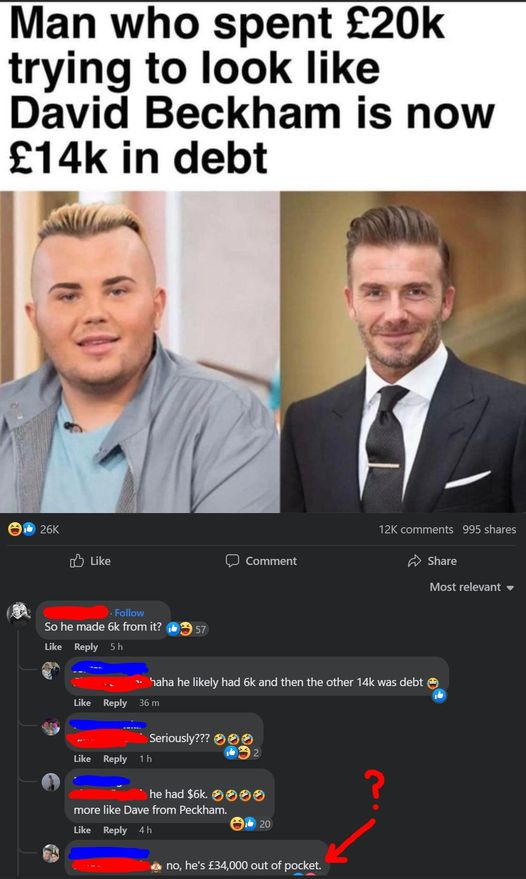
Task: Like the 'So he made 6k from it?' comment
Action: tap(53, 646)
